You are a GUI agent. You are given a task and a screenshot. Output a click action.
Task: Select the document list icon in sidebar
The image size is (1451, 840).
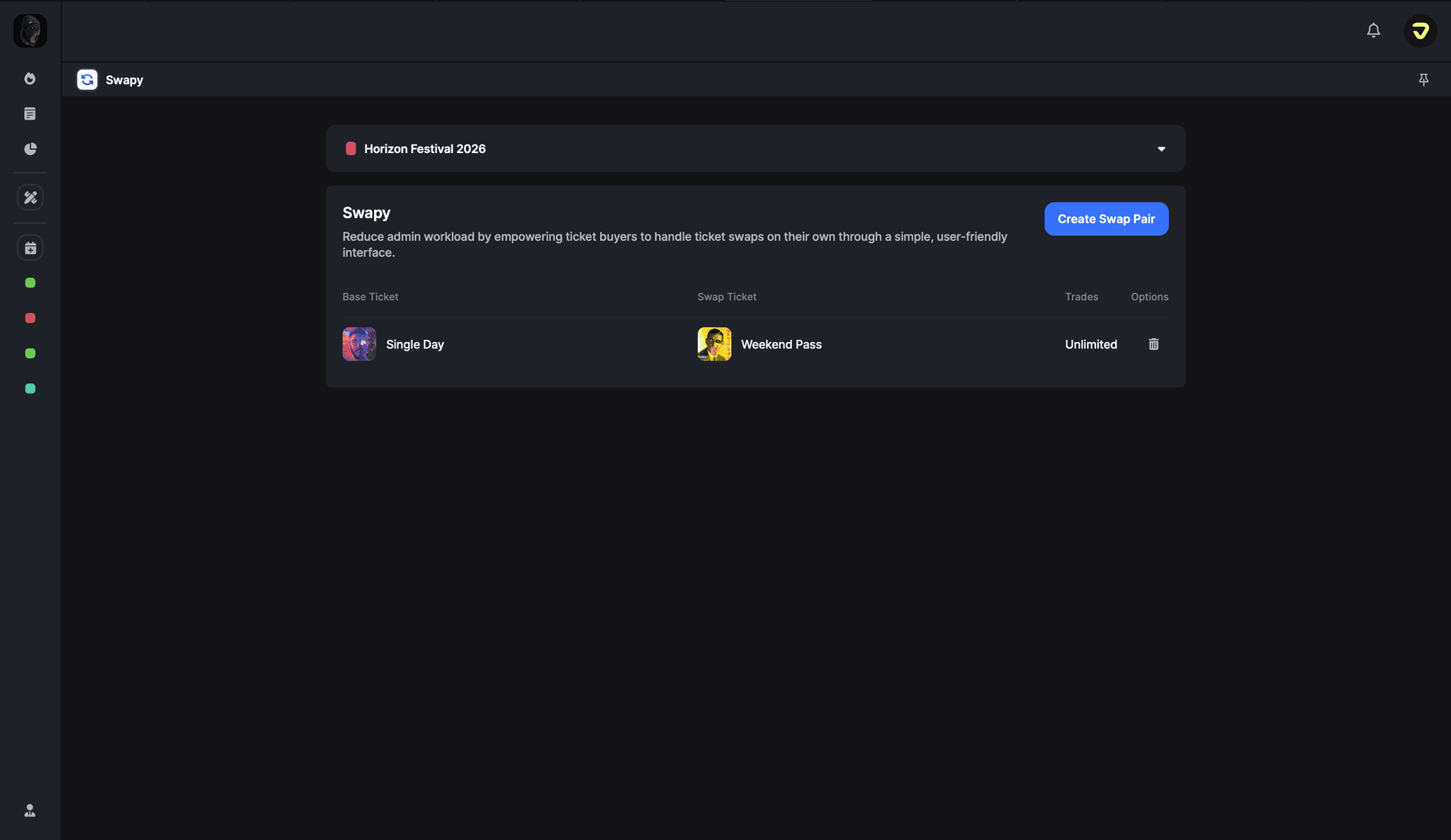tap(30, 113)
